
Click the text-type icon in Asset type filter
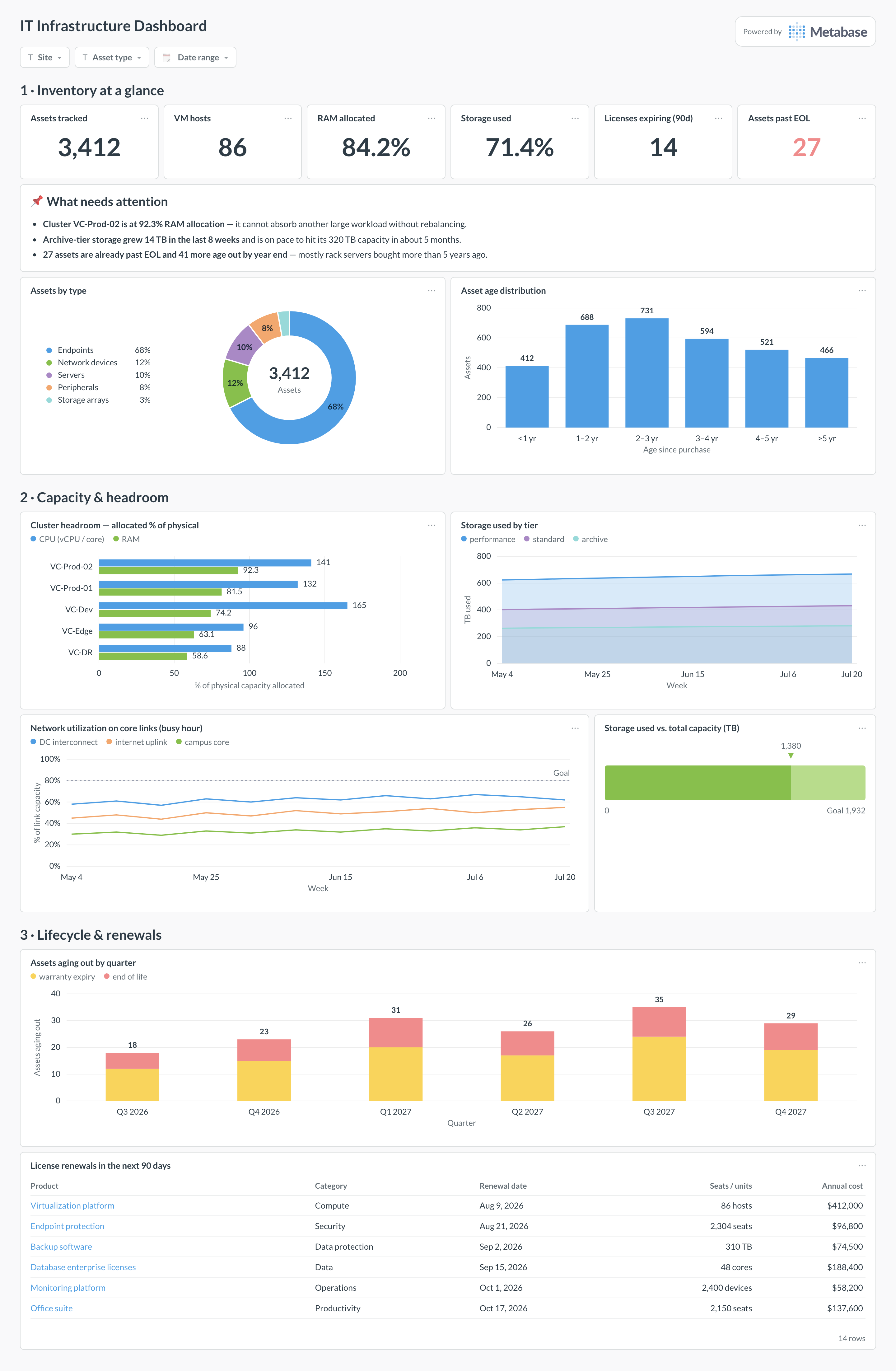[85, 58]
